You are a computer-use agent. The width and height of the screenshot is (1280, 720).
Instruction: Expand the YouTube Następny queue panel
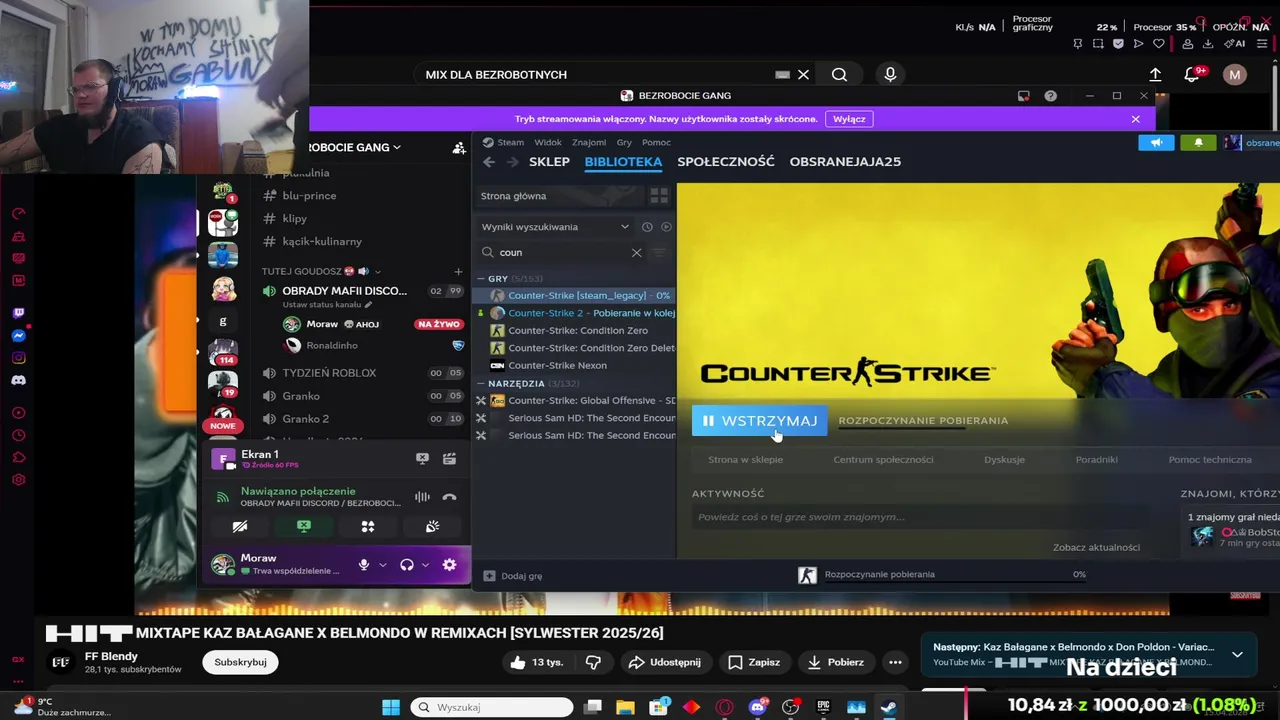1237,655
